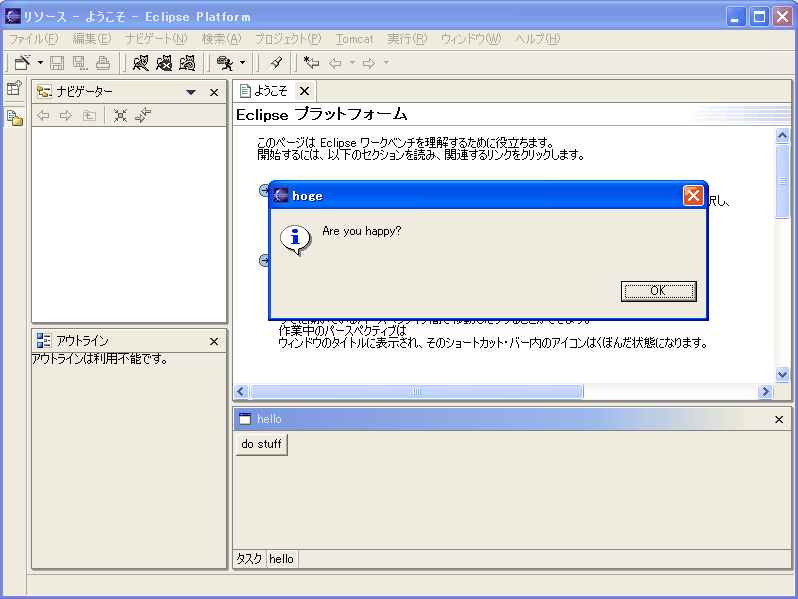Restart Tomcat with the third cat icon
798x599 pixels.
187,63
